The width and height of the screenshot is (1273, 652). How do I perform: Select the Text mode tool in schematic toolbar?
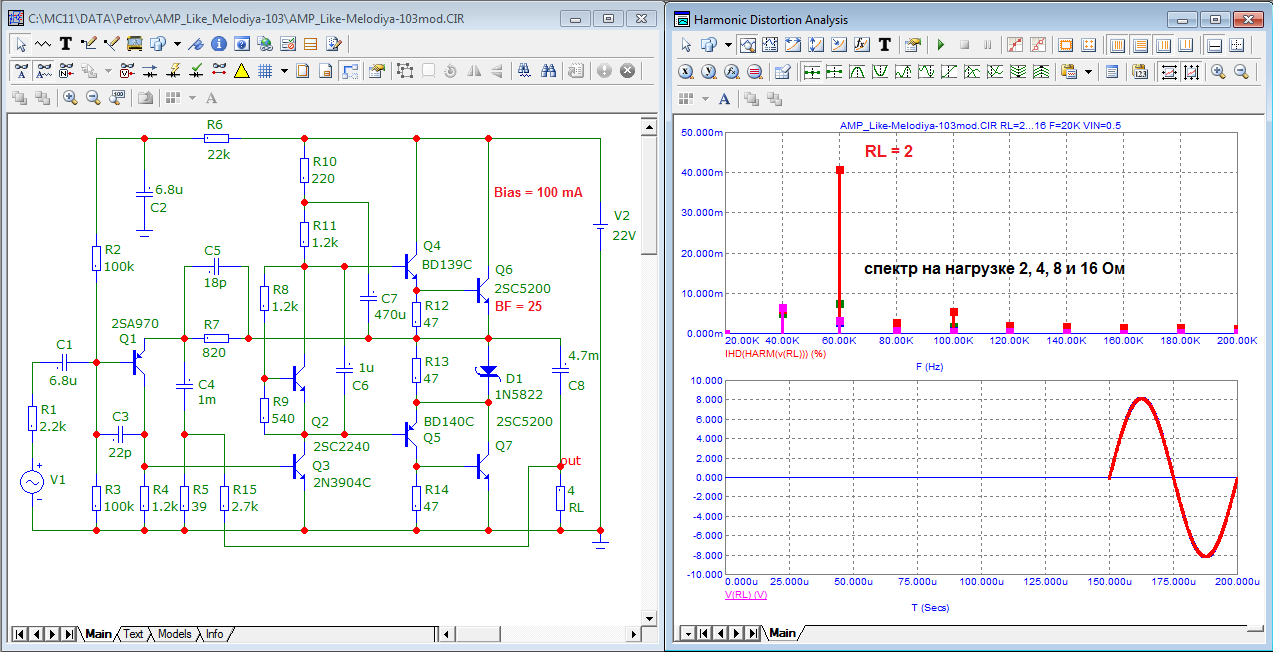[x=66, y=44]
